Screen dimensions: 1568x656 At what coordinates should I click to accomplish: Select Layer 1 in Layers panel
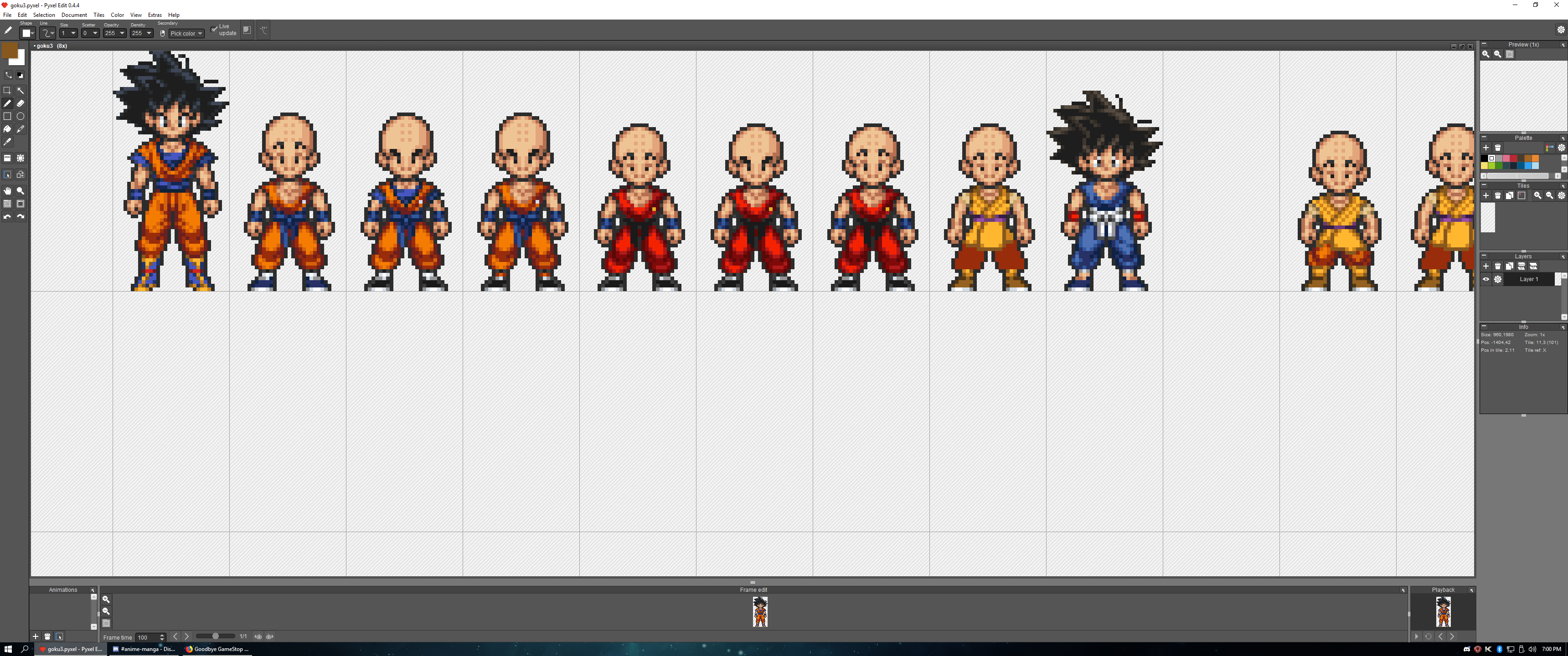pyautogui.click(x=1529, y=279)
